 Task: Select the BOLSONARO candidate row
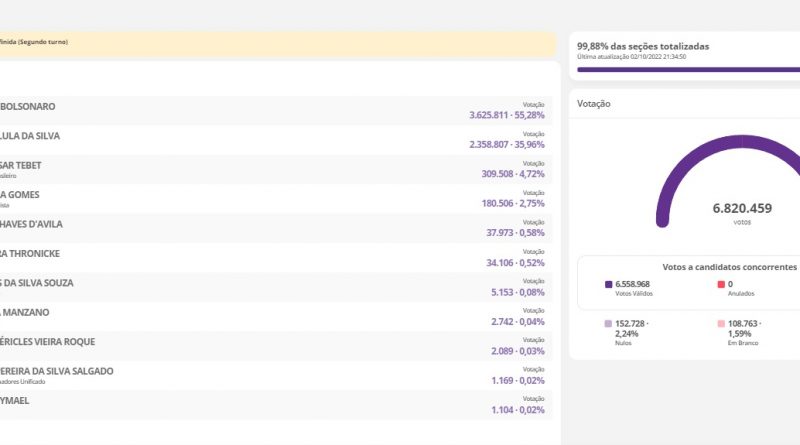[x=278, y=110]
